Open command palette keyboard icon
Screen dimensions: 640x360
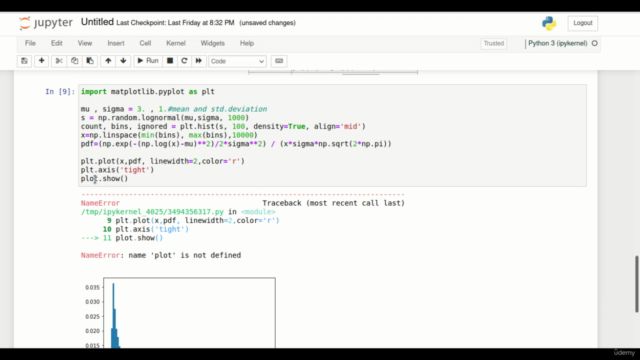pos(279,61)
